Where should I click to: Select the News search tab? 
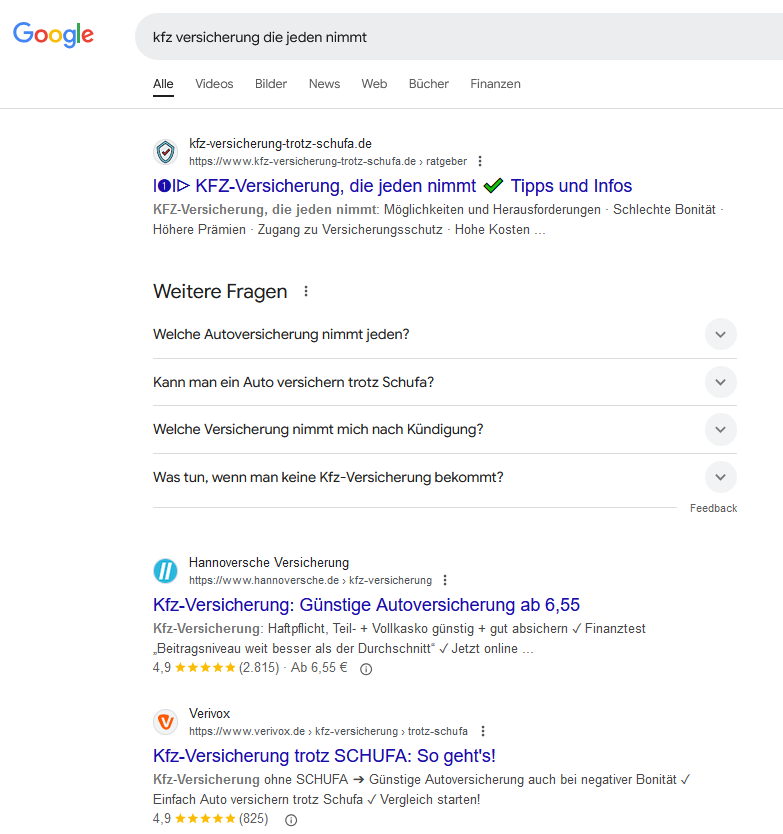(x=324, y=84)
